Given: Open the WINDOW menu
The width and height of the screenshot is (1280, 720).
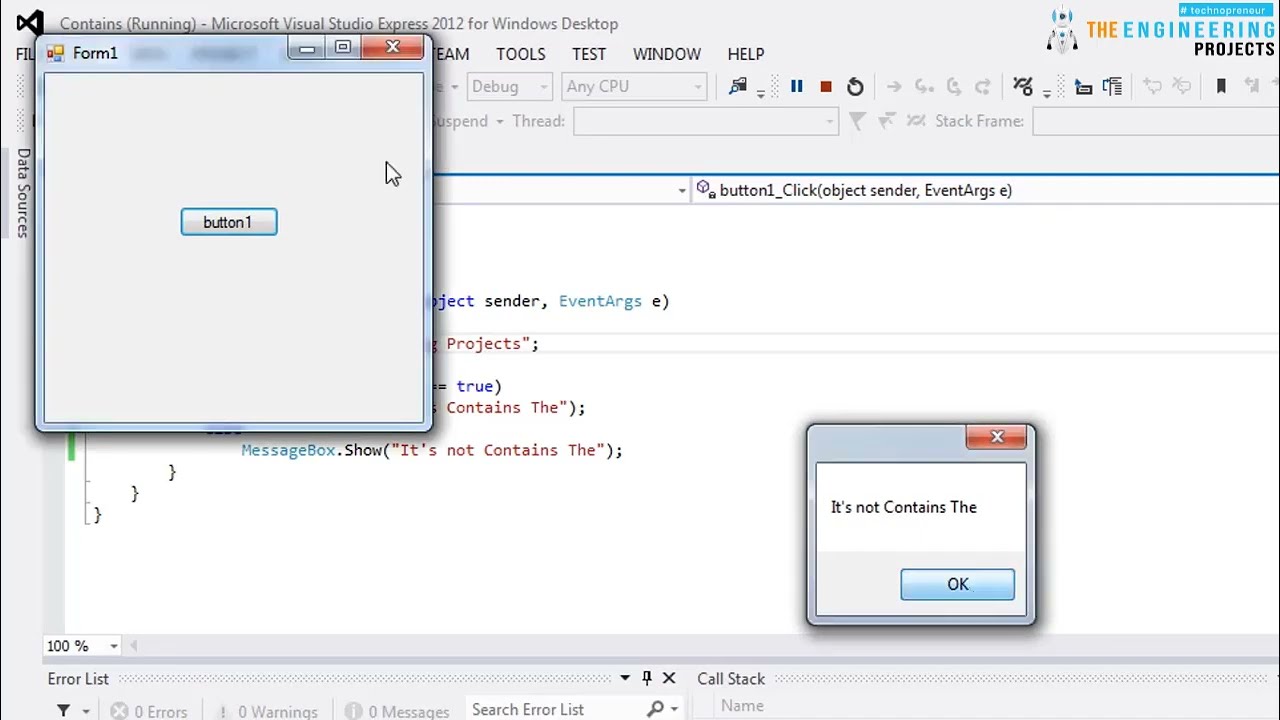Looking at the screenshot, I should [x=667, y=54].
